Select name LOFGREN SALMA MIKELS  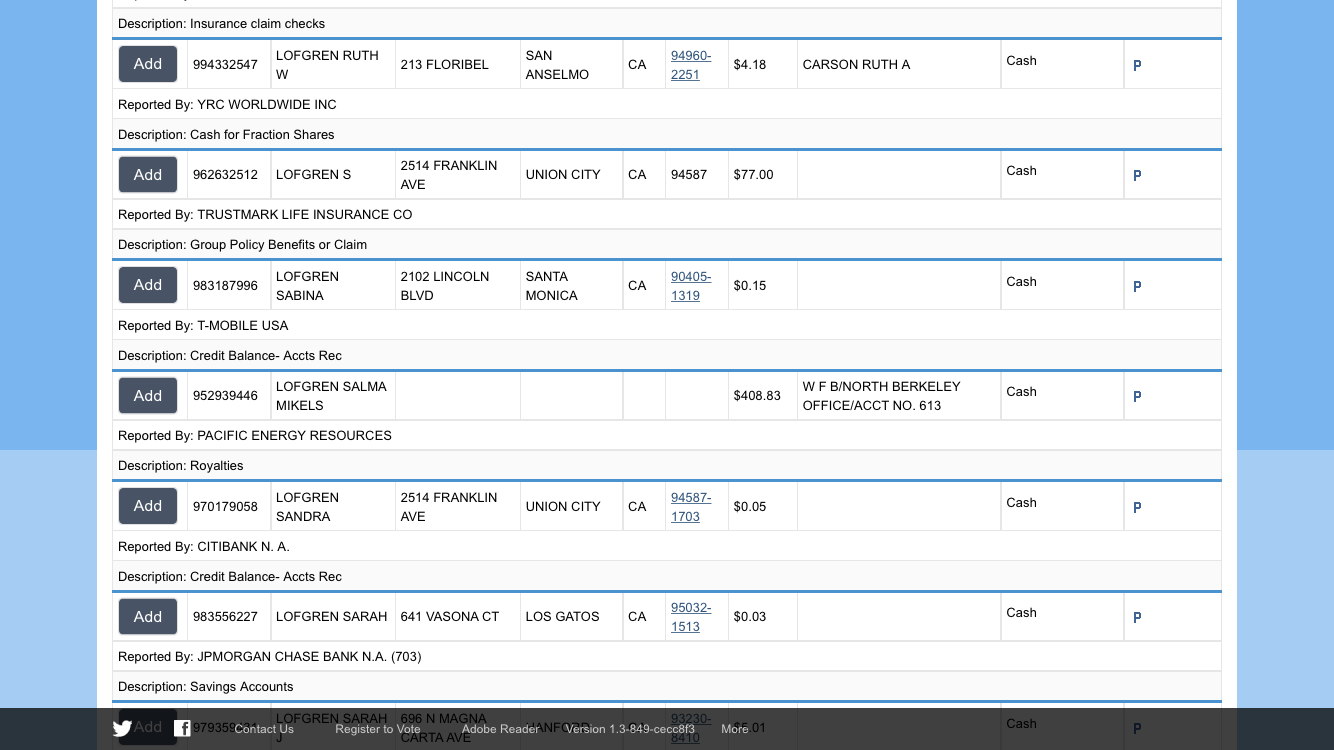tap(331, 396)
